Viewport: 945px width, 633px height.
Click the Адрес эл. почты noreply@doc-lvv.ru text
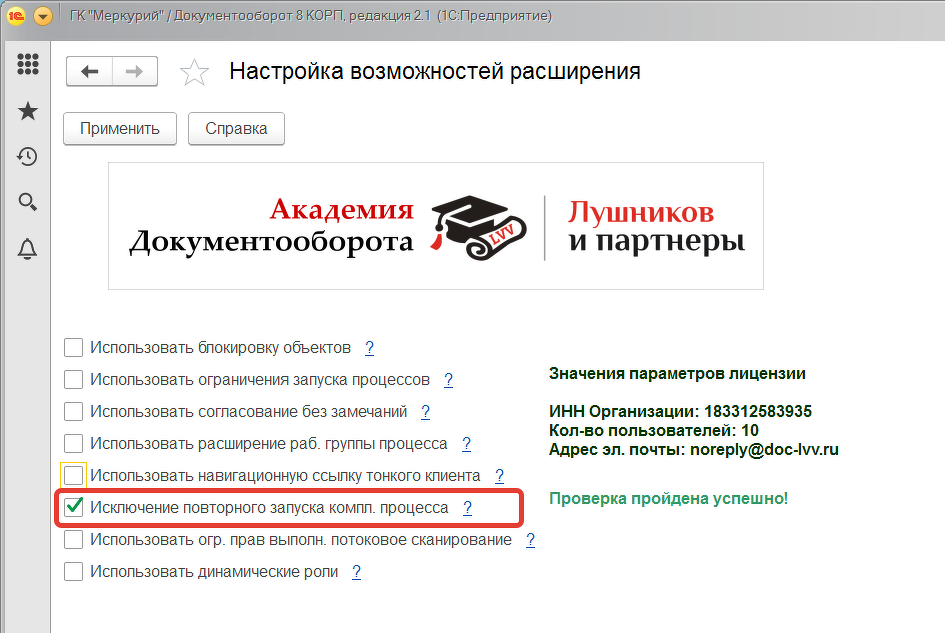point(694,450)
